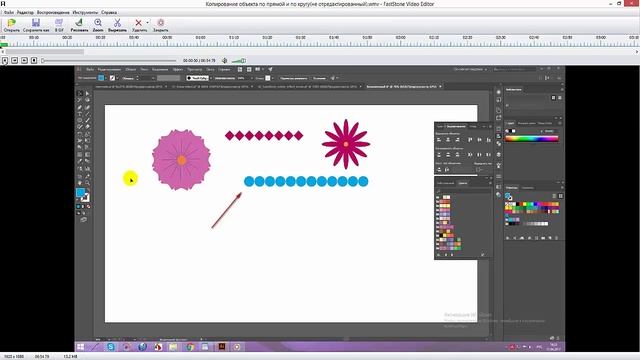Select the Direct Selection tool
Viewport: 640px width, 360px height.
coord(87,93)
